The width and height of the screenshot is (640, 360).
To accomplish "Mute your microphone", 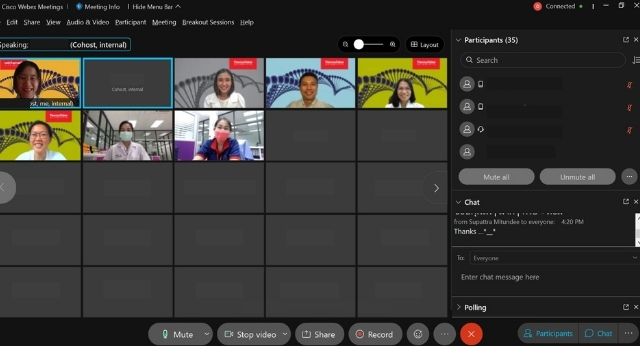I will pyautogui.click(x=177, y=334).
